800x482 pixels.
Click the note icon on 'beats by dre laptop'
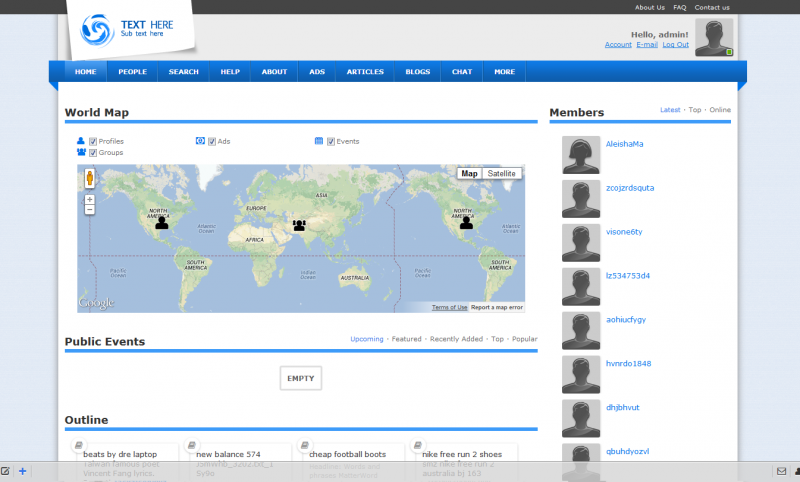(x=79, y=445)
